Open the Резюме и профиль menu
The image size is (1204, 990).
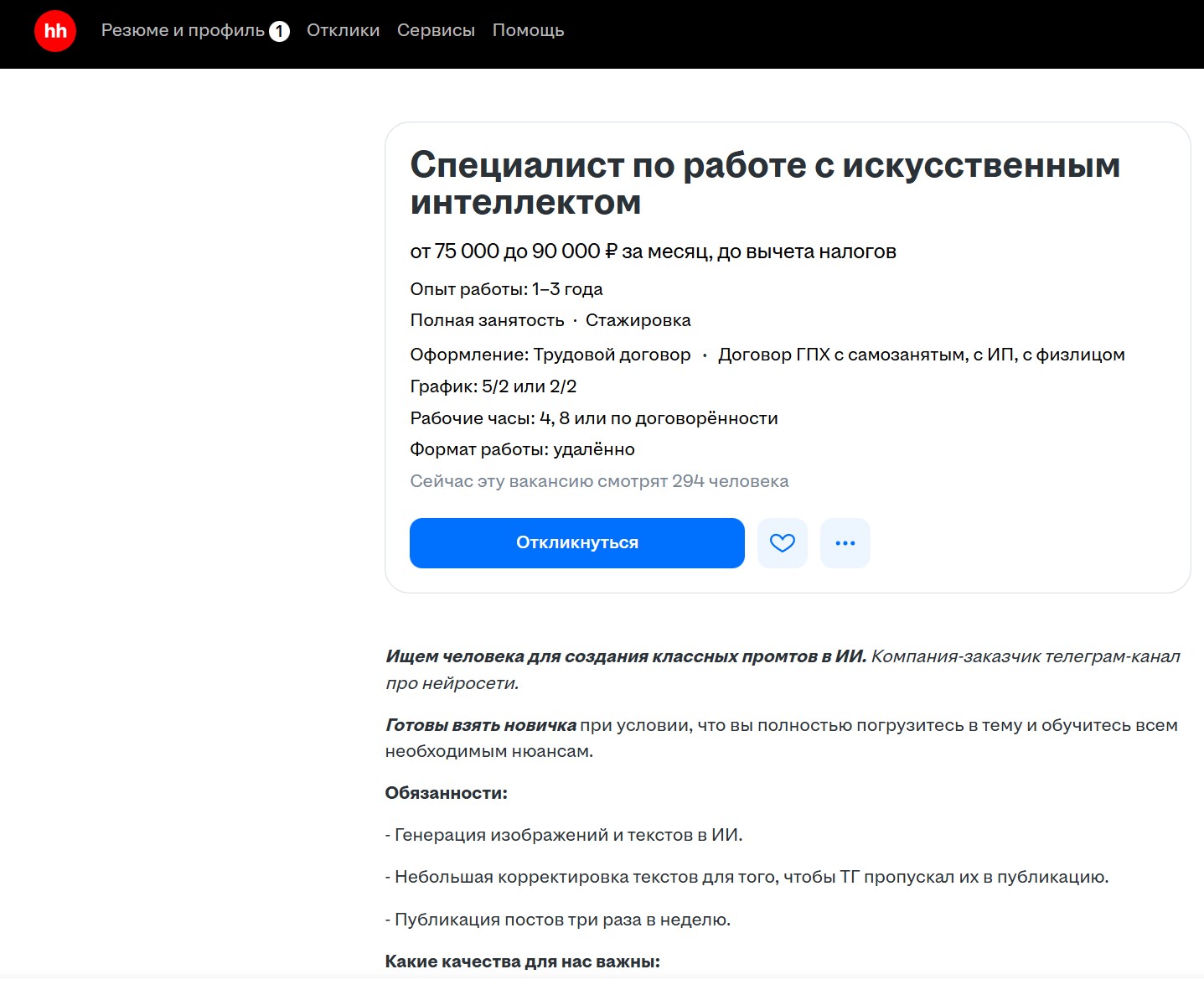[183, 31]
